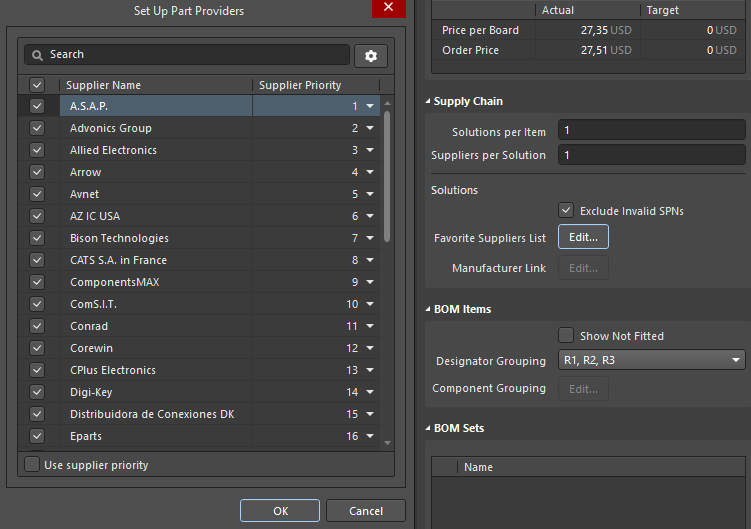The width and height of the screenshot is (751, 529).
Task: Open priority dropdown for Bison Technologies
Action: (370, 238)
